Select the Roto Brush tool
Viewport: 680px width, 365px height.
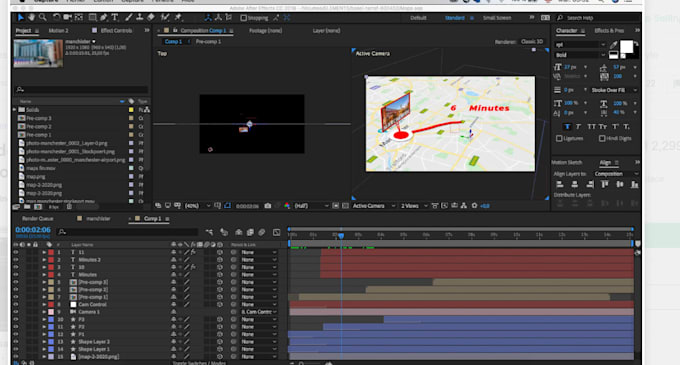[x=165, y=17]
